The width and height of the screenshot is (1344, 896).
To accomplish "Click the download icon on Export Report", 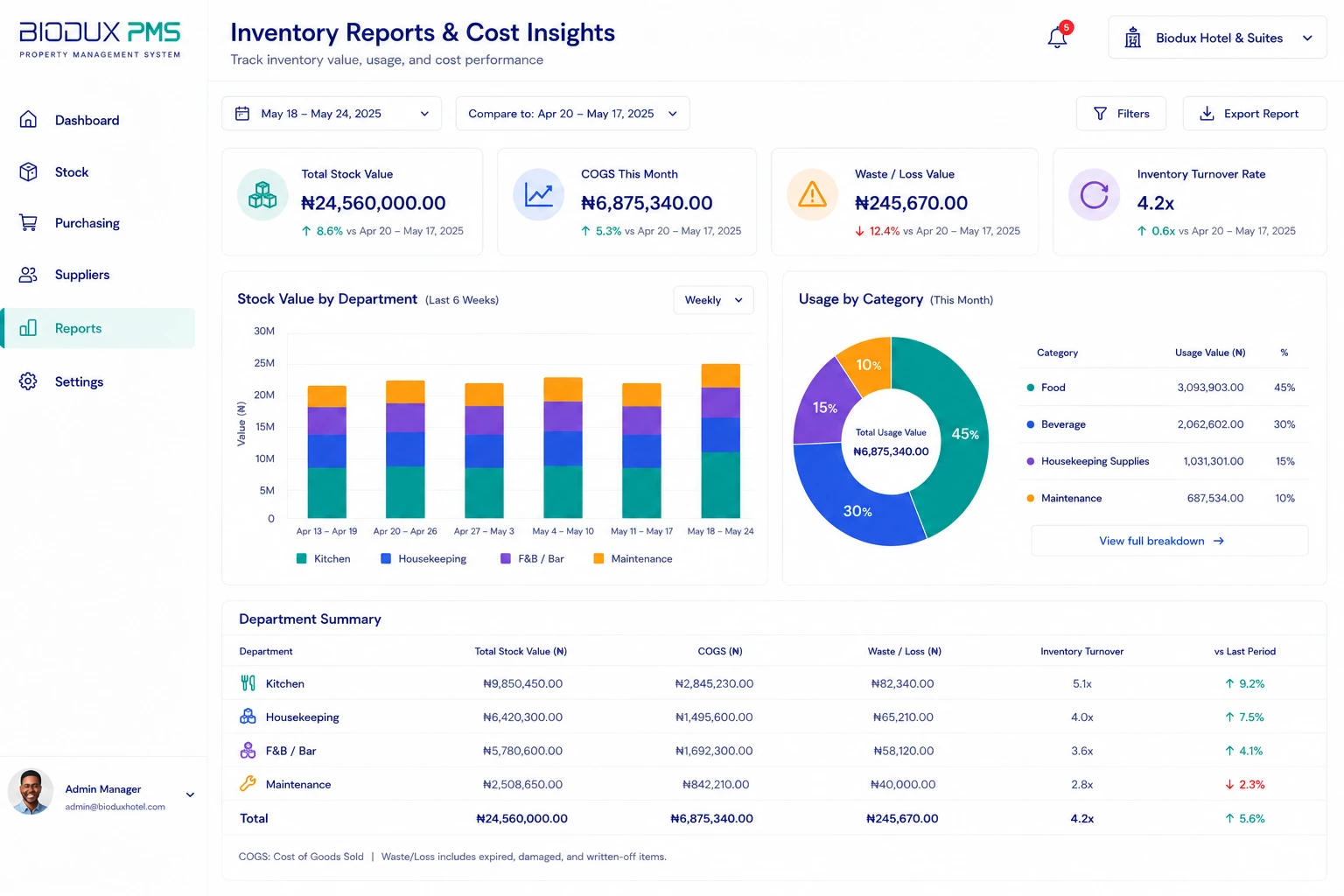I will 1207,114.
